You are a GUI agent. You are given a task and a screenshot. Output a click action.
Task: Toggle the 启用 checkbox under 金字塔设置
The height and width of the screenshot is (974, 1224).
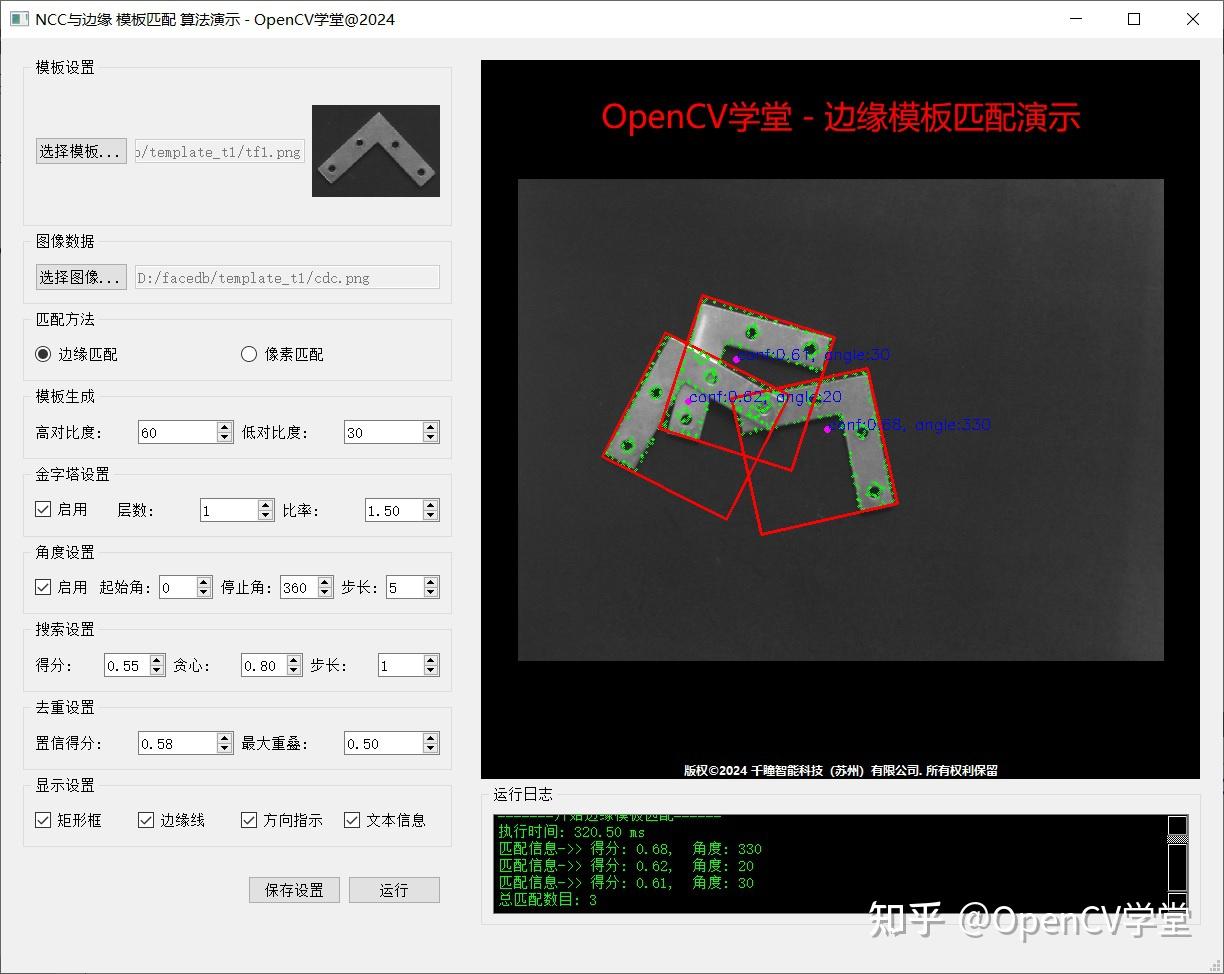tap(41, 509)
